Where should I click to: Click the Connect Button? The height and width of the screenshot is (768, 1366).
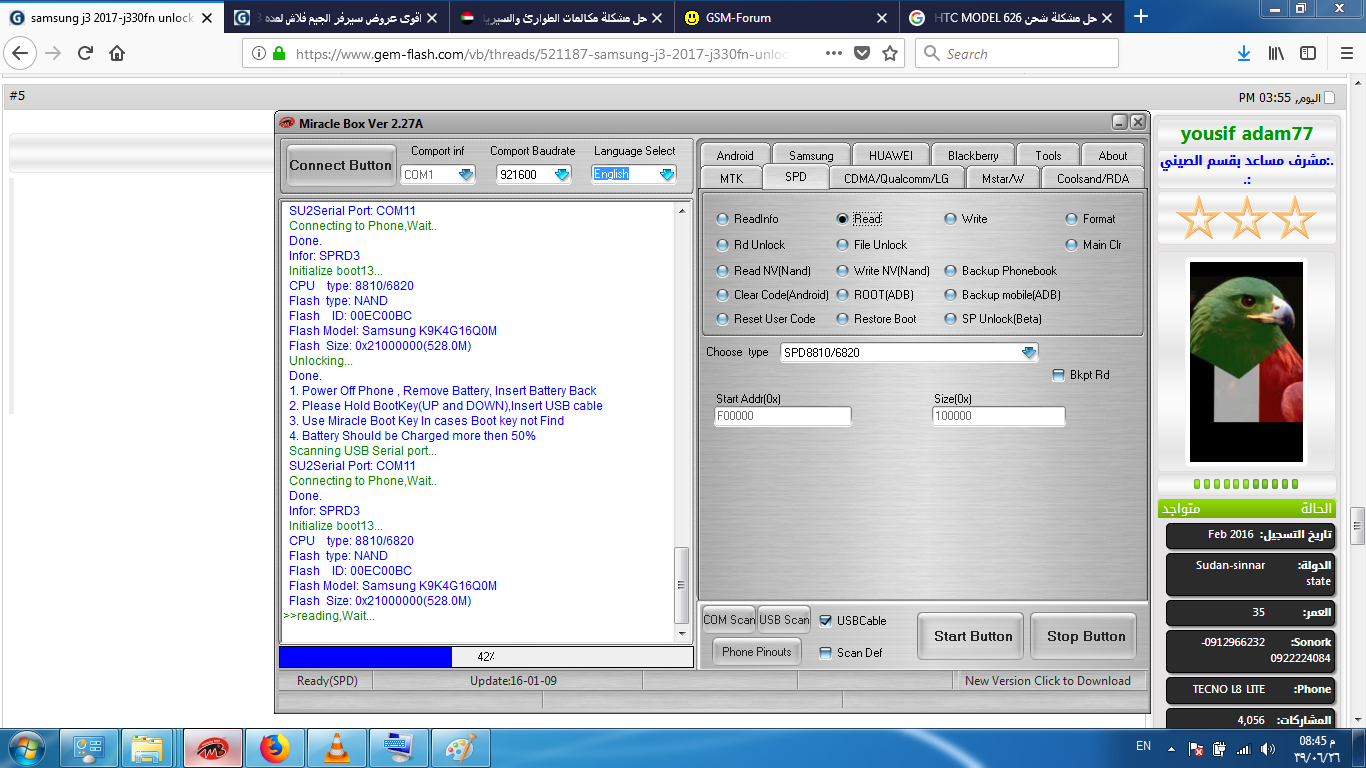click(341, 165)
